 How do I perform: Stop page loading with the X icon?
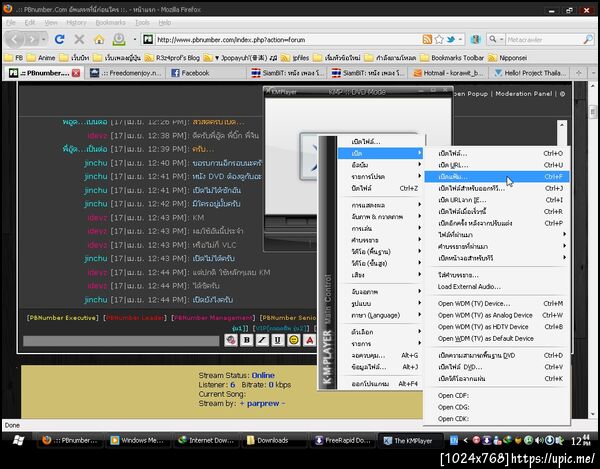coord(79,39)
